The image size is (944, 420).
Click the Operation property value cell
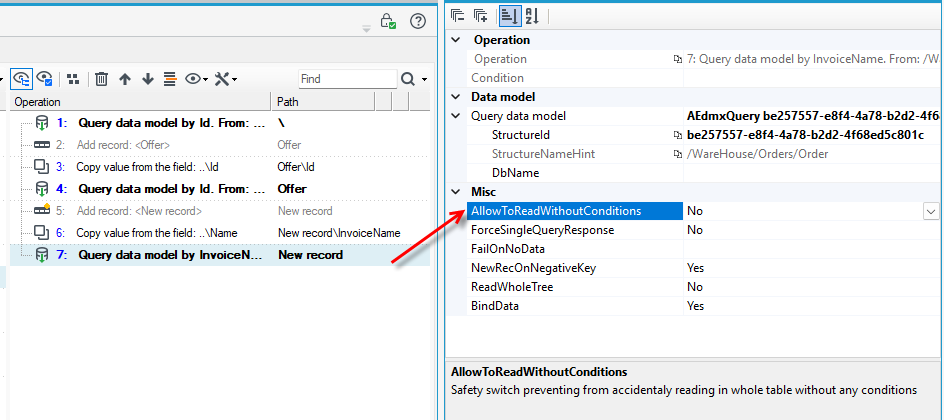813,59
